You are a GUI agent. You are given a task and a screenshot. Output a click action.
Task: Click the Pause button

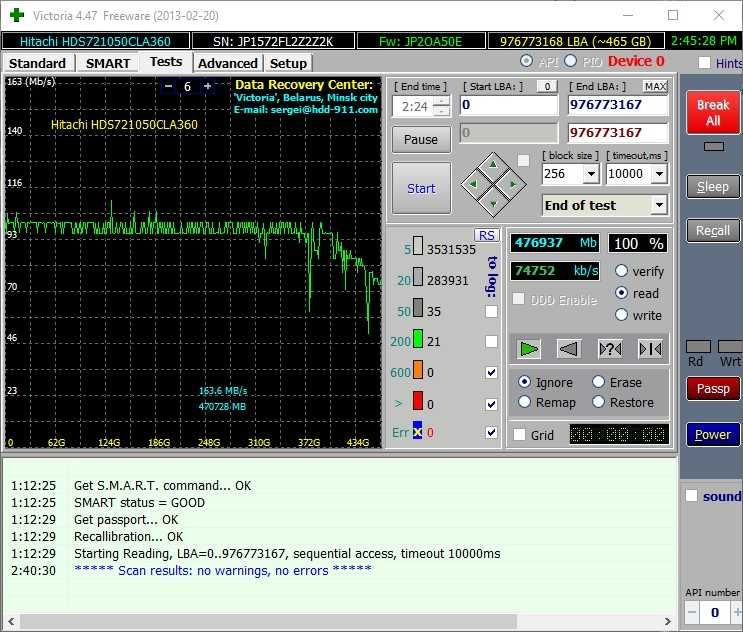(421, 140)
